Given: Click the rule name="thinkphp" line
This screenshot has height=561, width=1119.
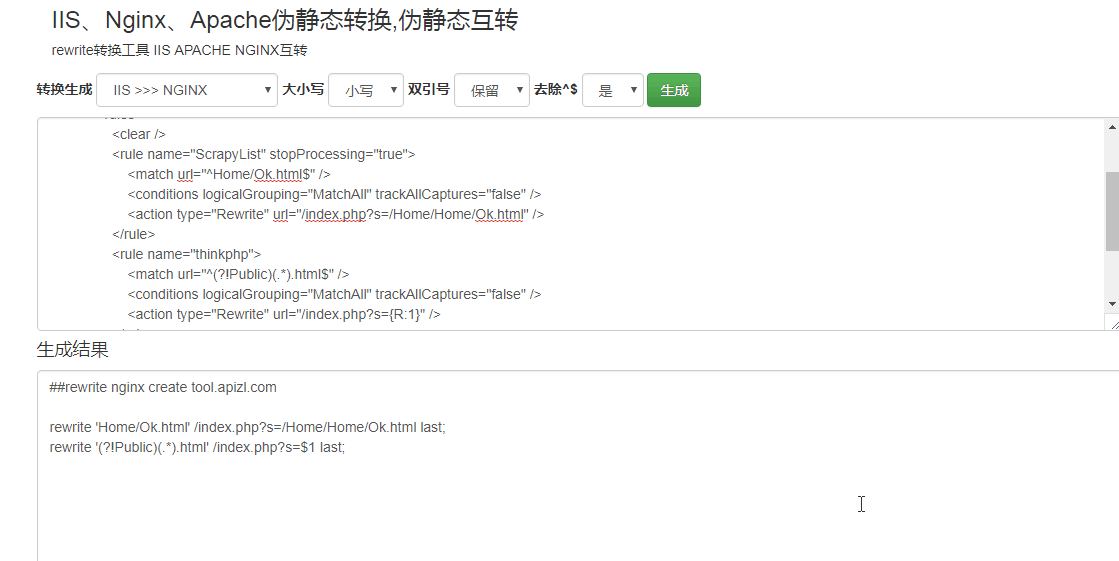Looking at the screenshot, I should (x=186, y=254).
